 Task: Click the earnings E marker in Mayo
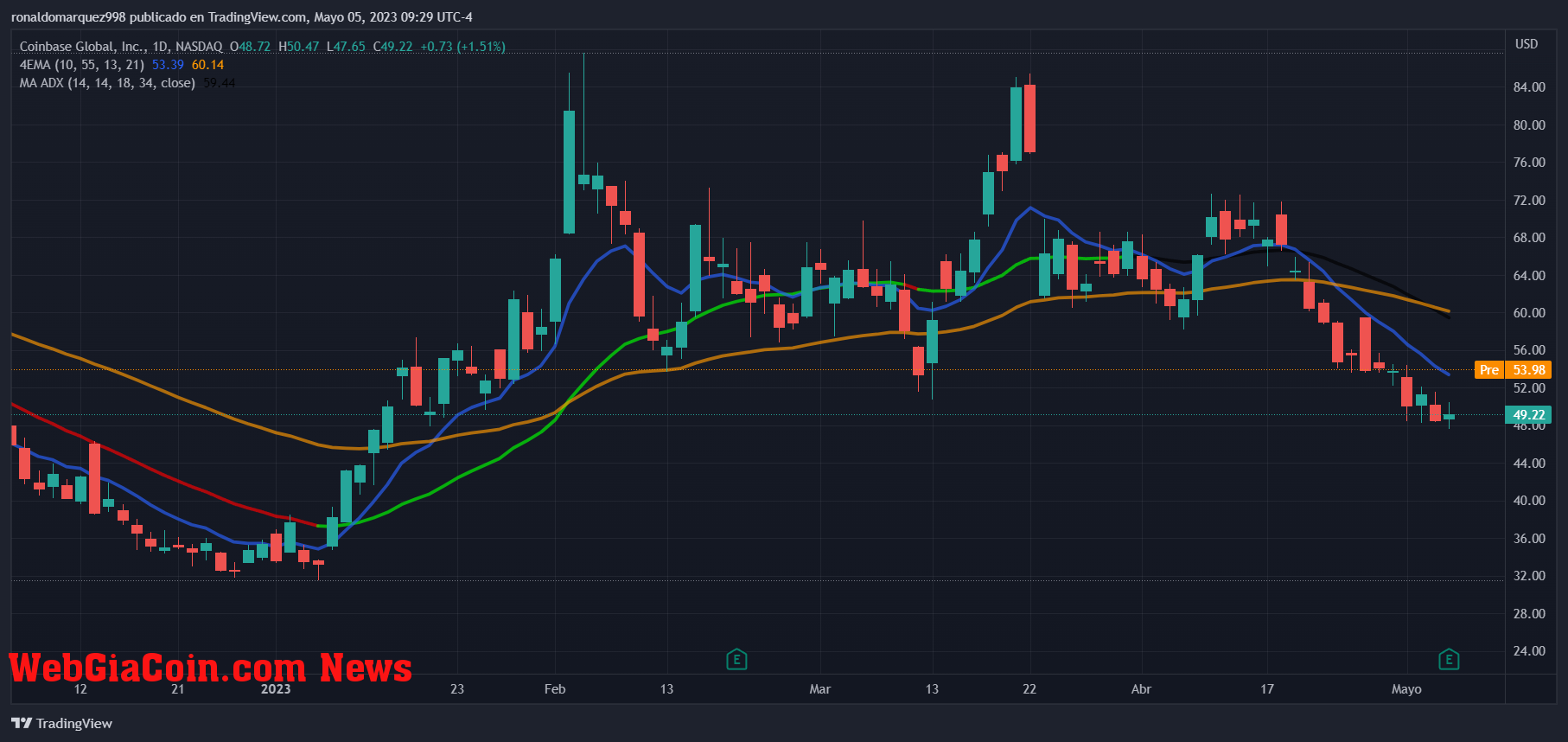coord(1449,660)
